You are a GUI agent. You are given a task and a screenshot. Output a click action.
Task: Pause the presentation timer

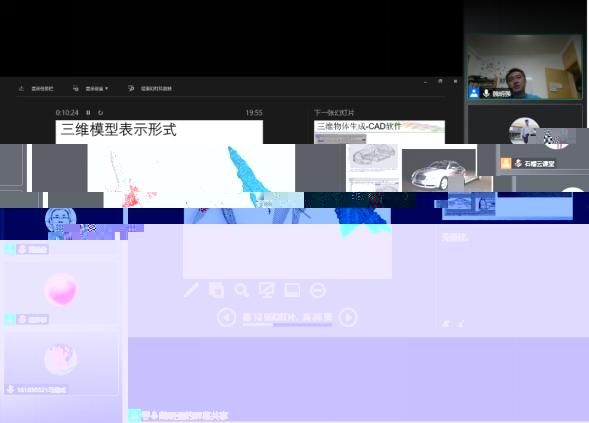point(88,112)
